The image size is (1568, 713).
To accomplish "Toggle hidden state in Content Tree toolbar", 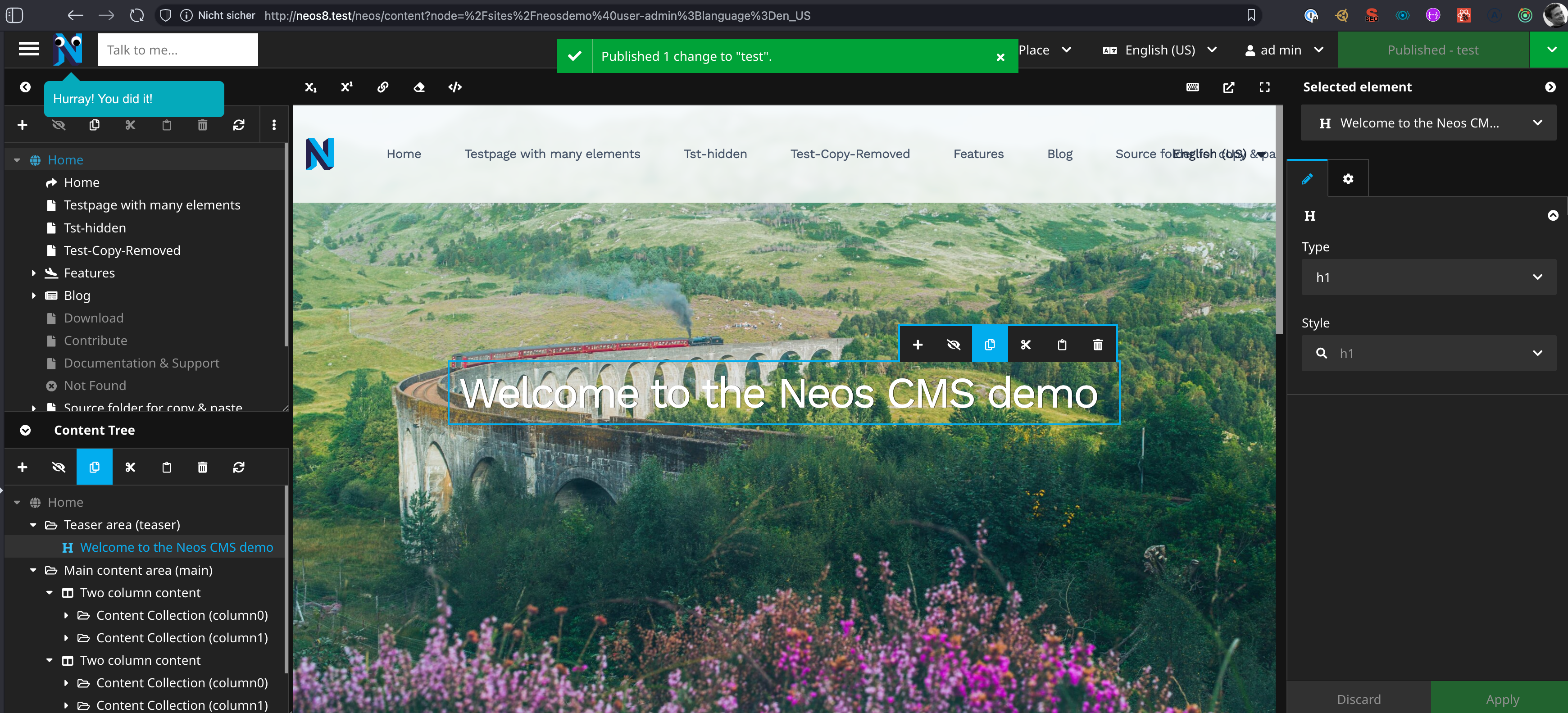I will click(x=59, y=467).
